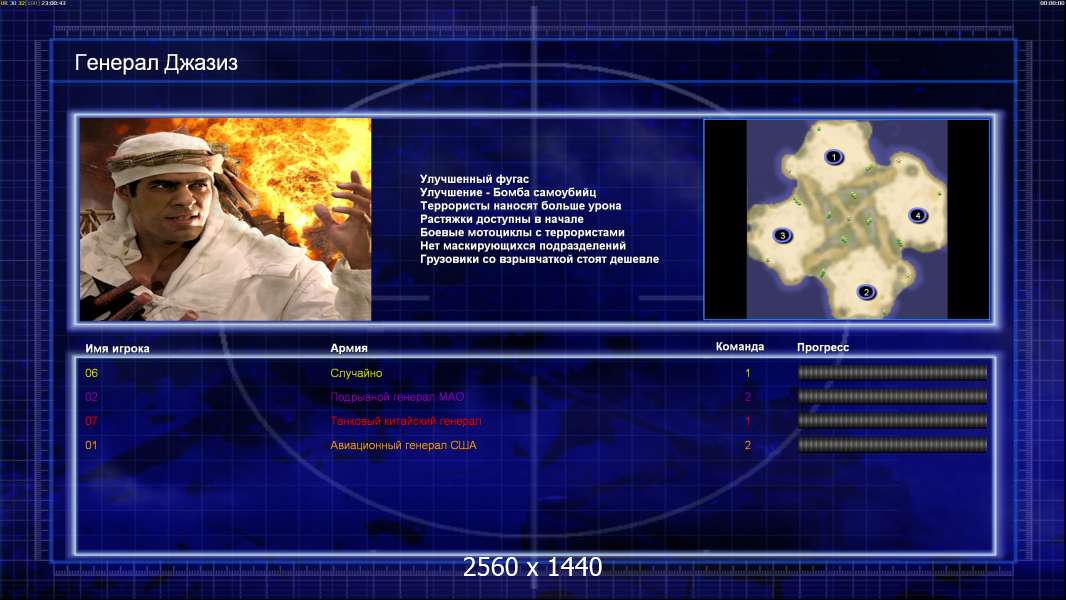Click the Армия column header
Screen dimensions: 1066x600
pyautogui.click(x=349, y=348)
